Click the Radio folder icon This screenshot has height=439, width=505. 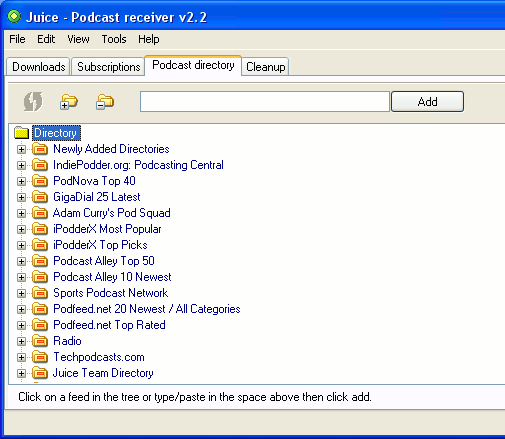(x=40, y=341)
